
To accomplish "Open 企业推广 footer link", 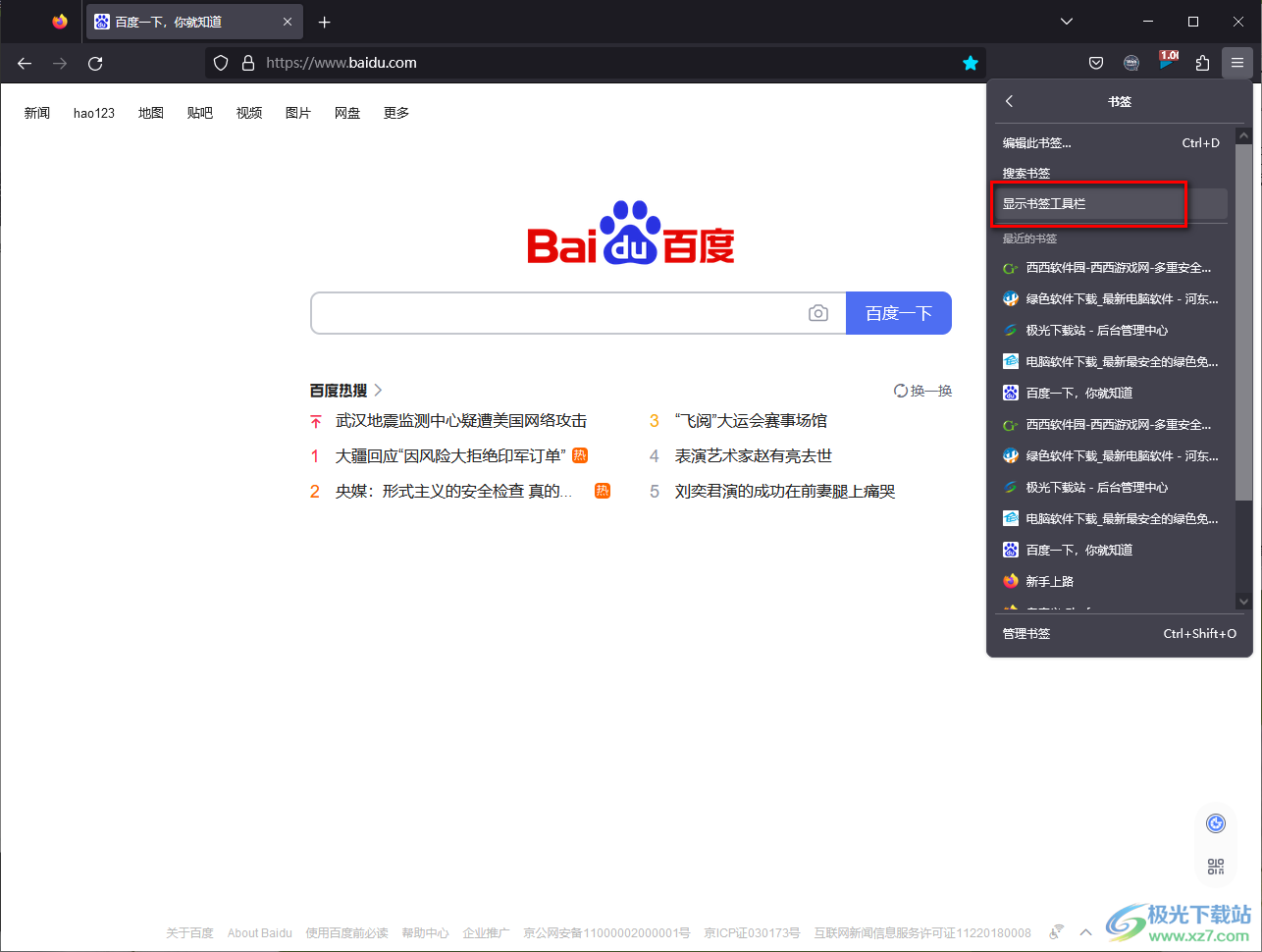I will (x=487, y=933).
